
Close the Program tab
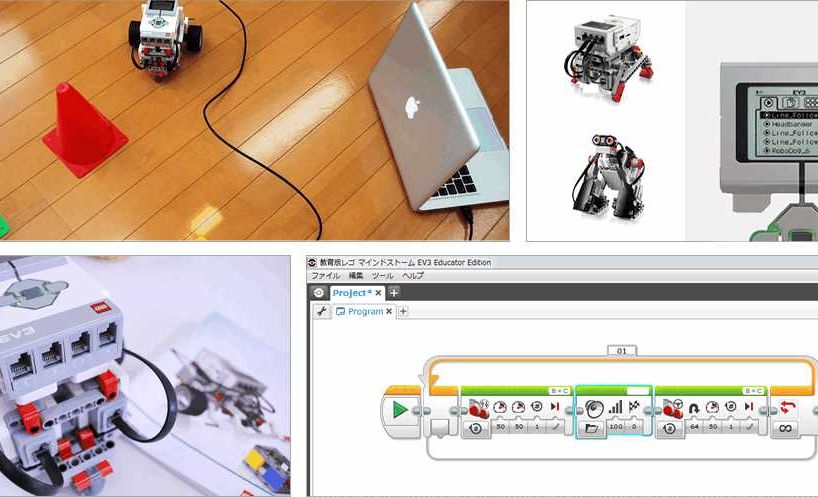(389, 311)
